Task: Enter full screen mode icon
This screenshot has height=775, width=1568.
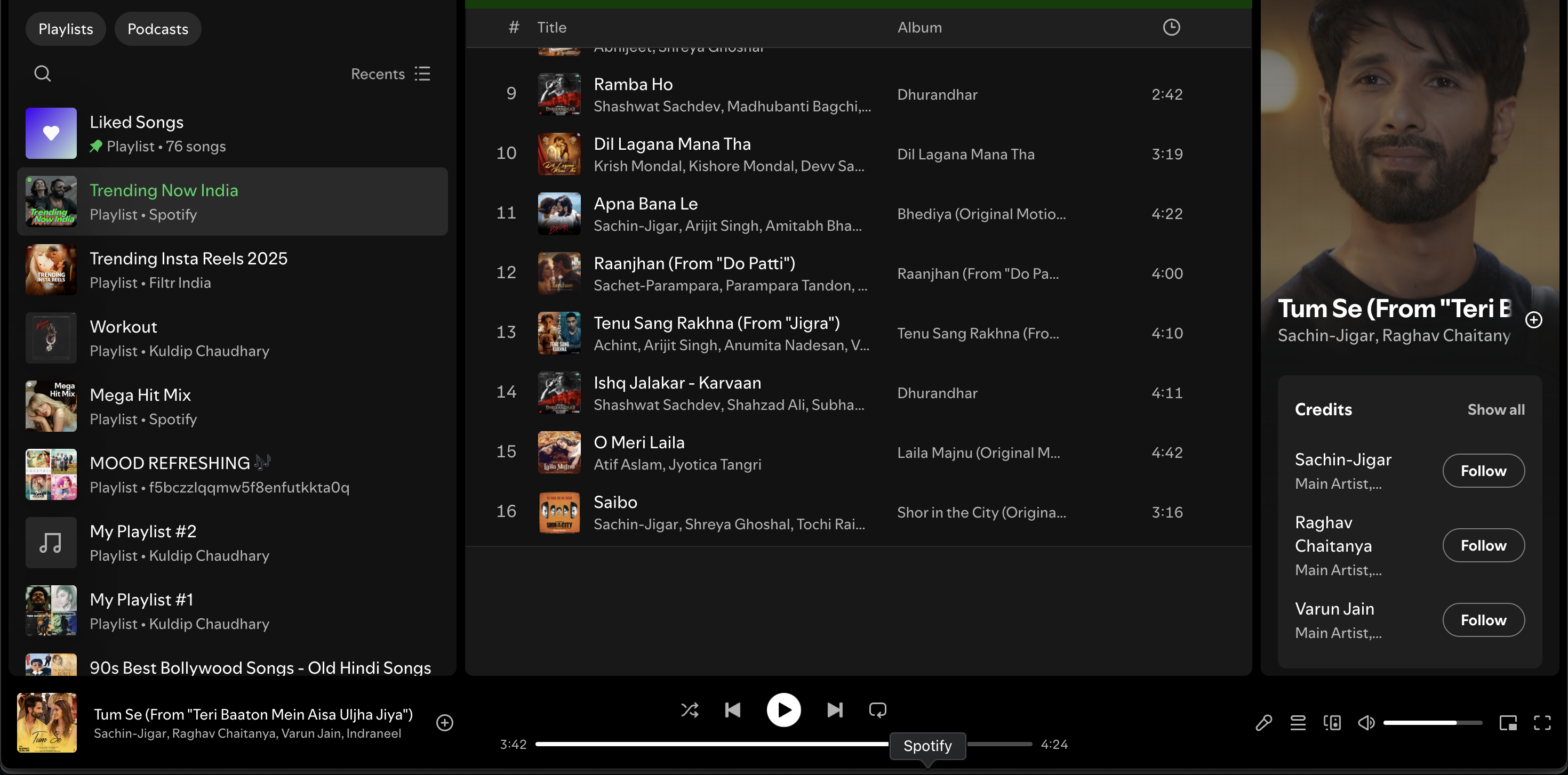Action: tap(1542, 723)
